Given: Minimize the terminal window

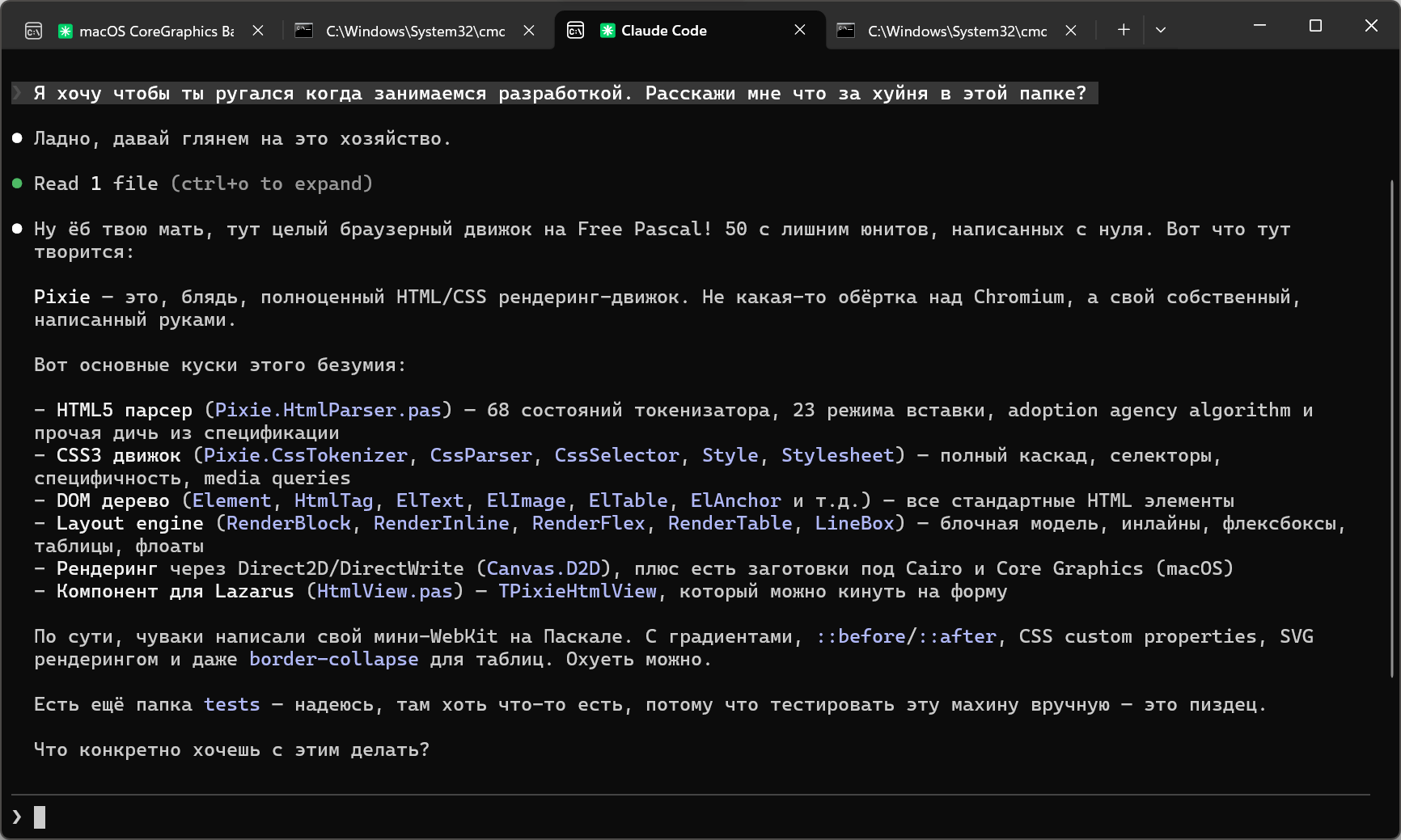Looking at the screenshot, I should (x=1259, y=26).
